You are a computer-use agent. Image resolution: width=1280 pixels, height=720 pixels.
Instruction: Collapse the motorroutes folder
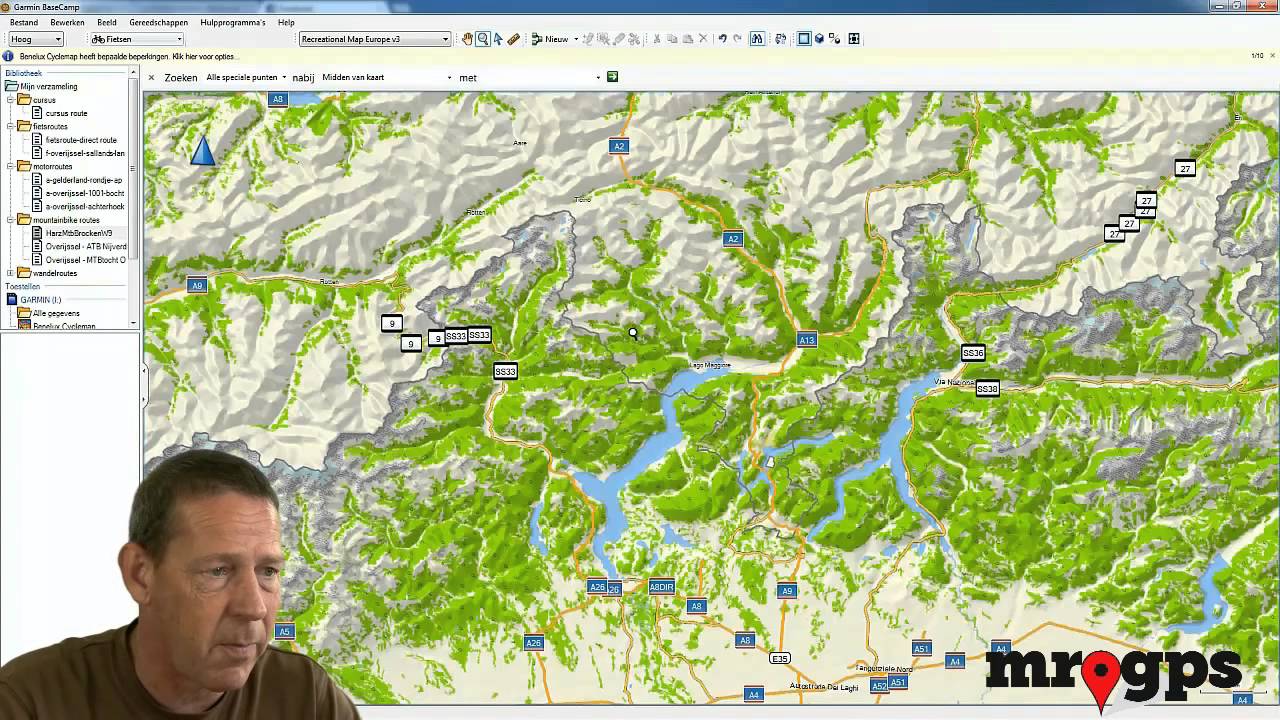click(x=11, y=167)
